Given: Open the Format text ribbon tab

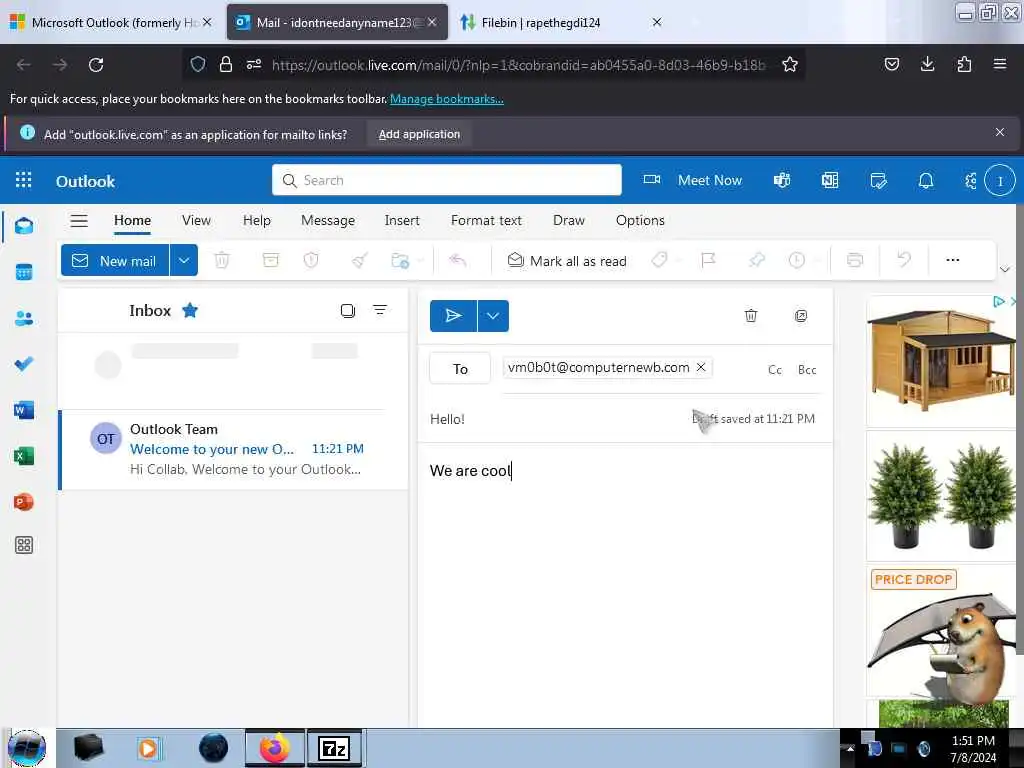Looking at the screenshot, I should pos(487,221).
